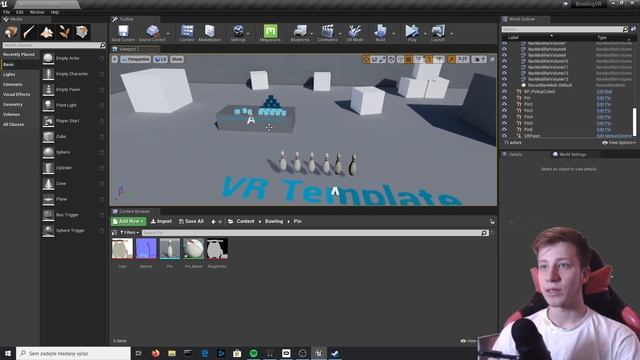Toggle visibility eye for the Pin2 actor
This screenshot has height=360, width=640.
tap(504, 104)
